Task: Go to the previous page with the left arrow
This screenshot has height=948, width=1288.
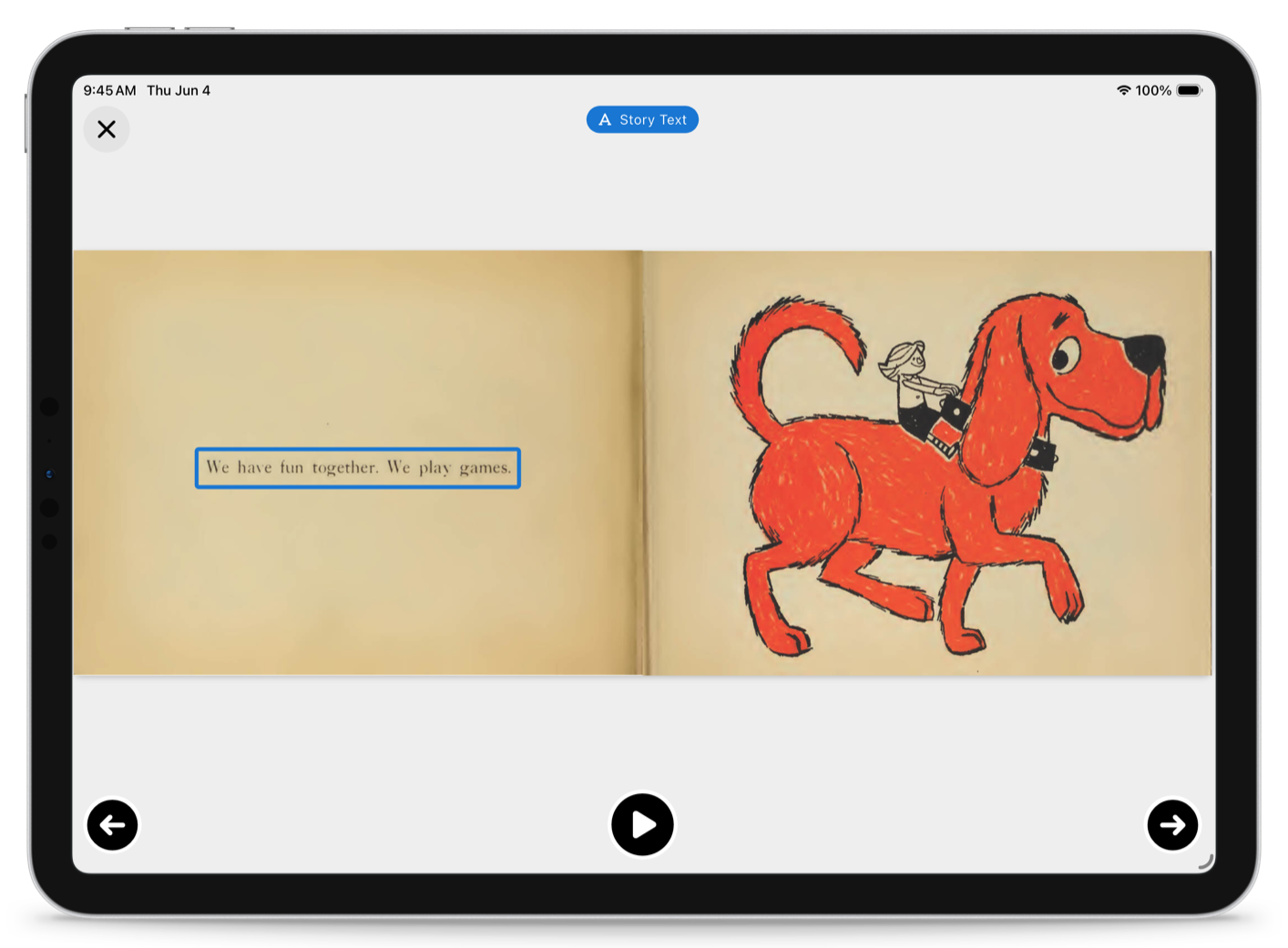Action: (112, 825)
